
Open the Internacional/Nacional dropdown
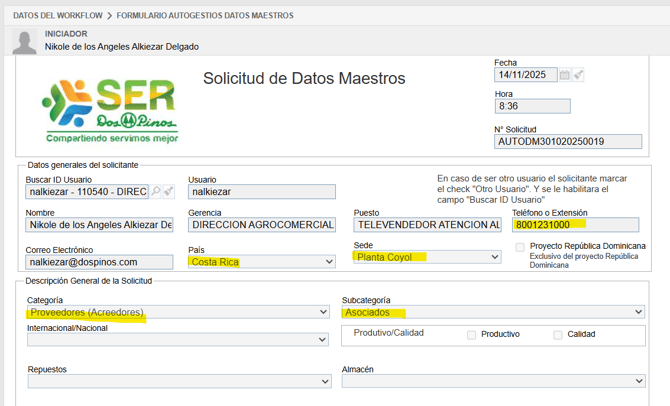point(178,340)
